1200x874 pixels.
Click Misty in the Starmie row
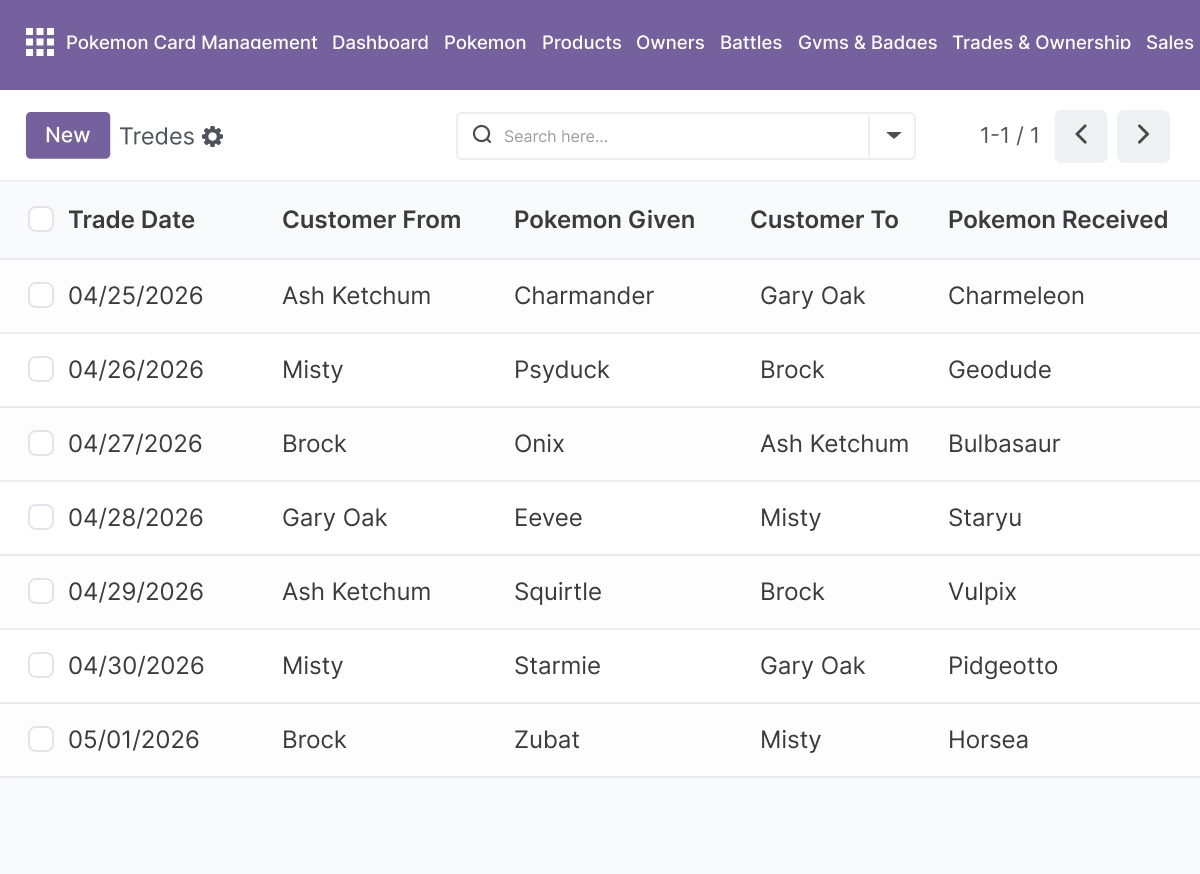(312, 666)
